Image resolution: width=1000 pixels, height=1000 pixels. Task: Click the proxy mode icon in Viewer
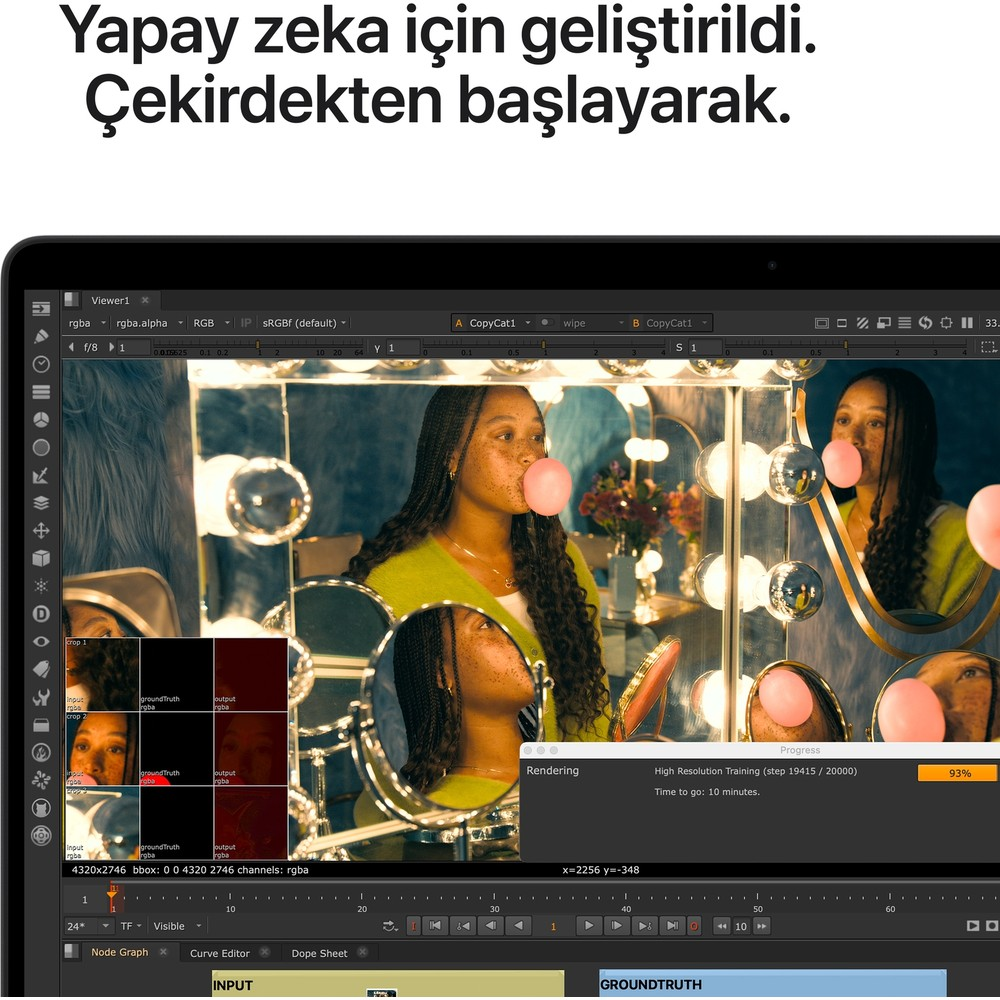[x=883, y=323]
